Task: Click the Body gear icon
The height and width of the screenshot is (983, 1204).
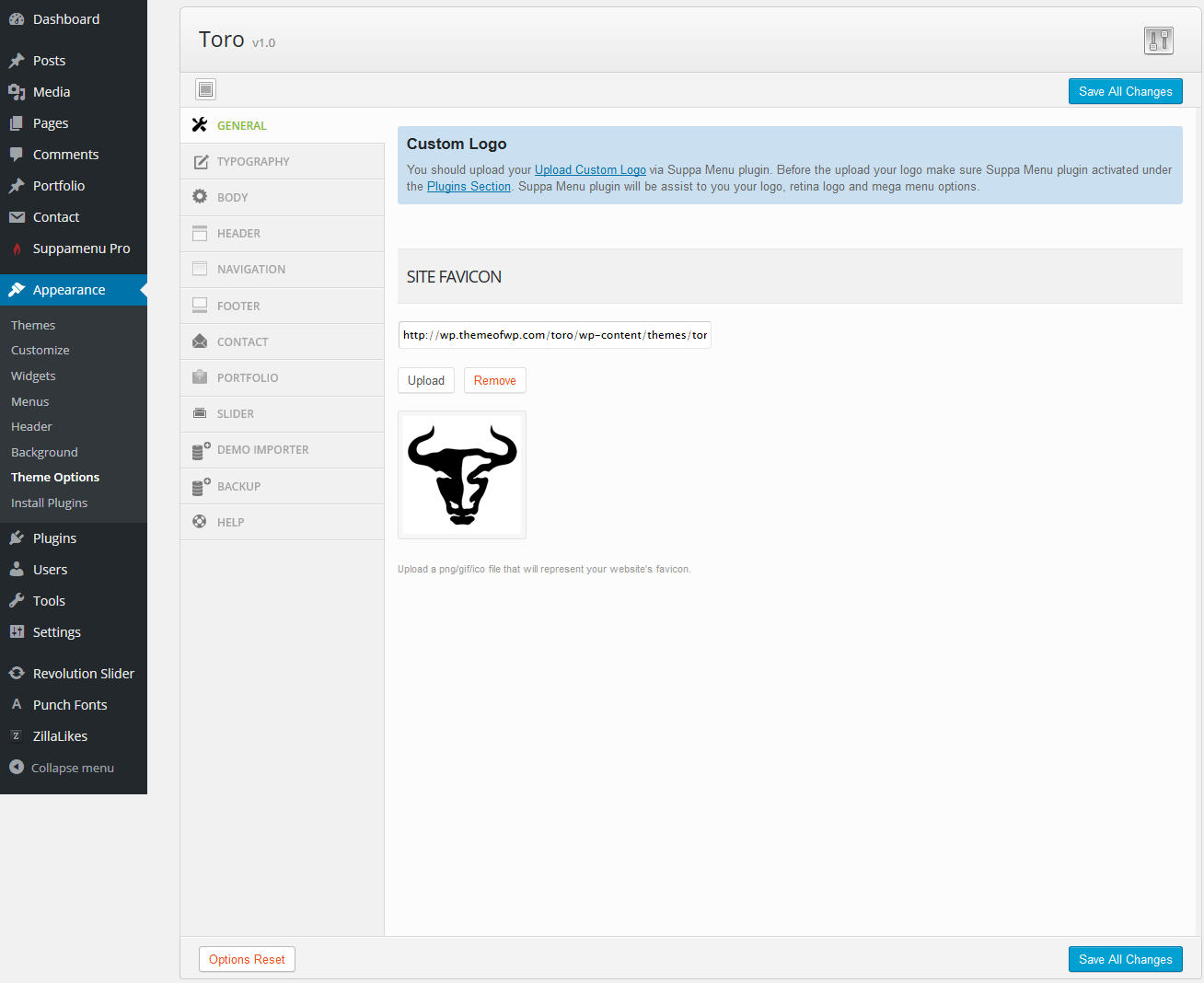Action: tap(200, 197)
